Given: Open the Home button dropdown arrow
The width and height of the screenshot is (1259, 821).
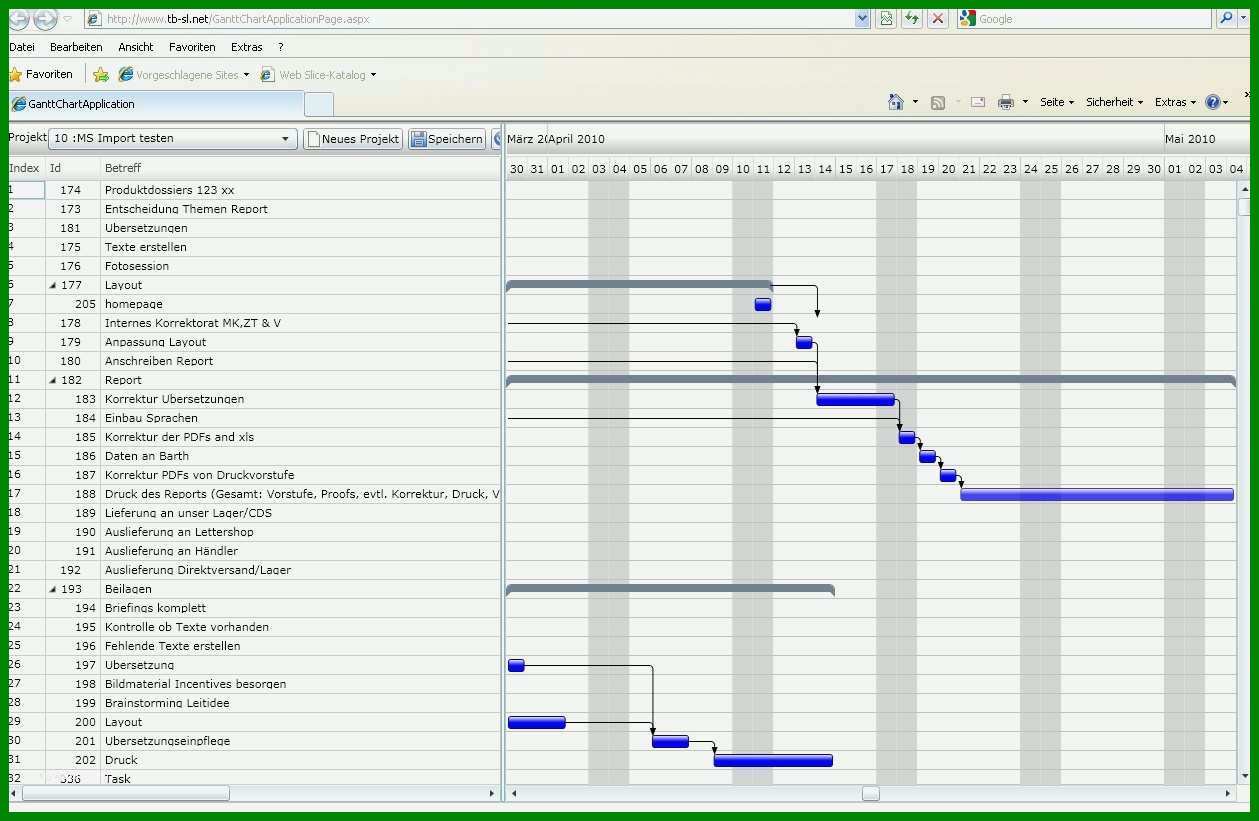Looking at the screenshot, I should [915, 102].
